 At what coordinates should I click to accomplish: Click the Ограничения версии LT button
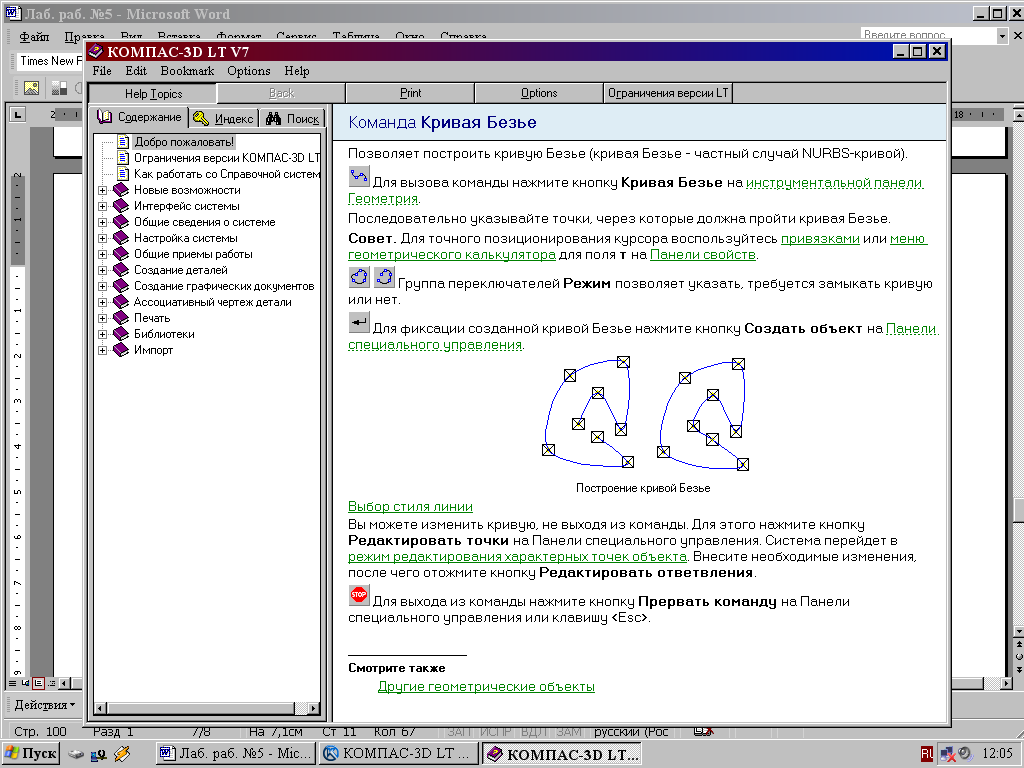[668, 93]
